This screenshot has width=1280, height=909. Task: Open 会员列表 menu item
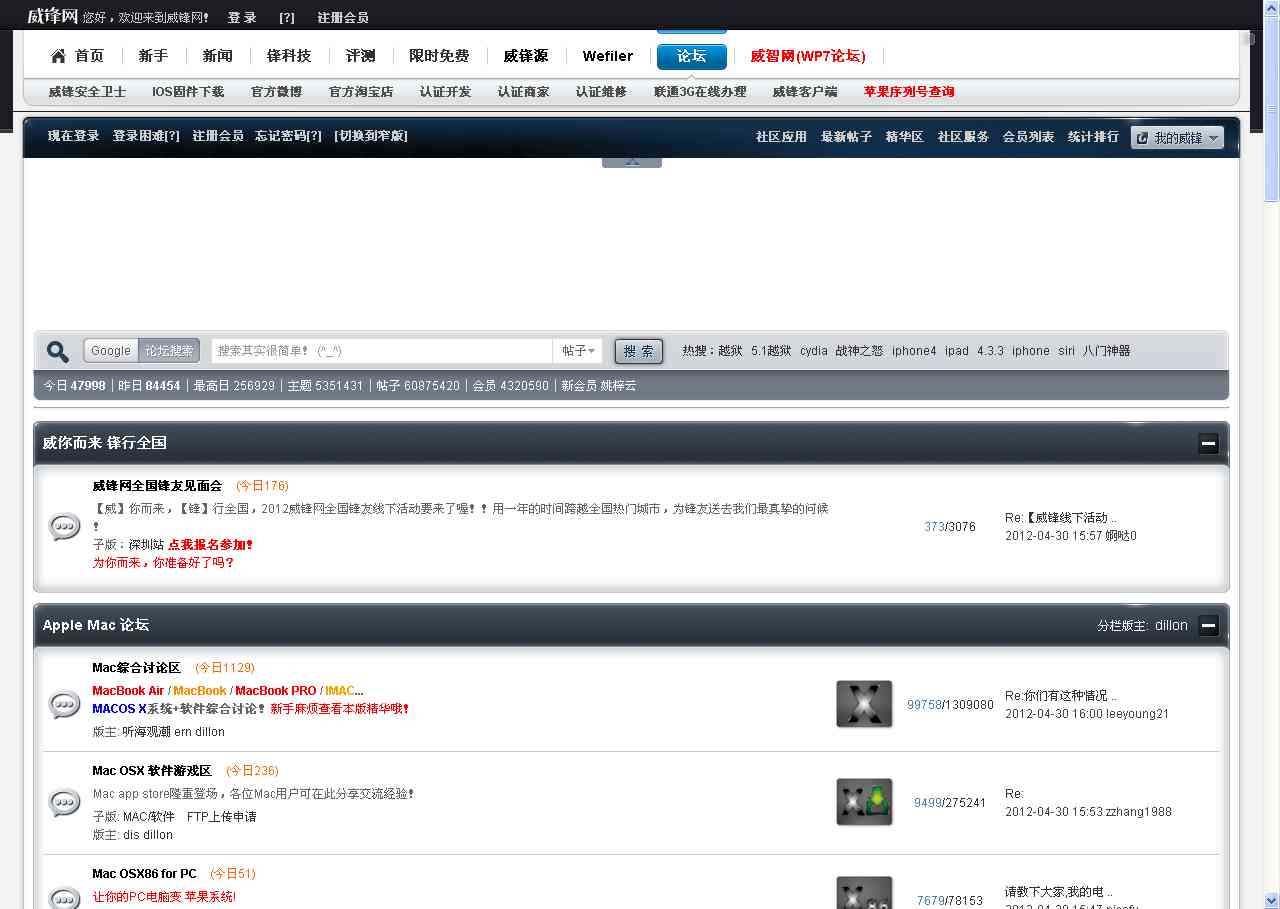pos(1028,137)
